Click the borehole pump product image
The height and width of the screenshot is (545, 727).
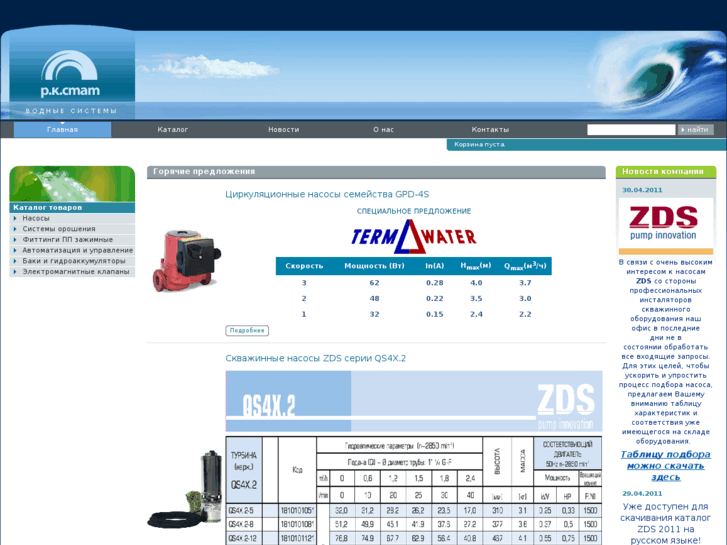pyautogui.click(x=185, y=489)
